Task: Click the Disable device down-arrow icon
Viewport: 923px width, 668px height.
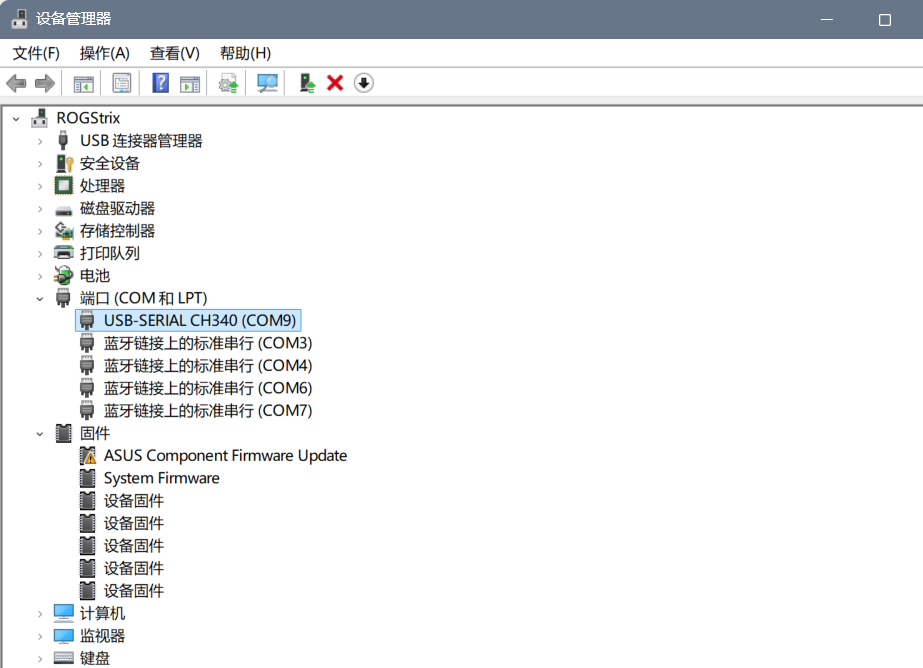Action: (364, 83)
